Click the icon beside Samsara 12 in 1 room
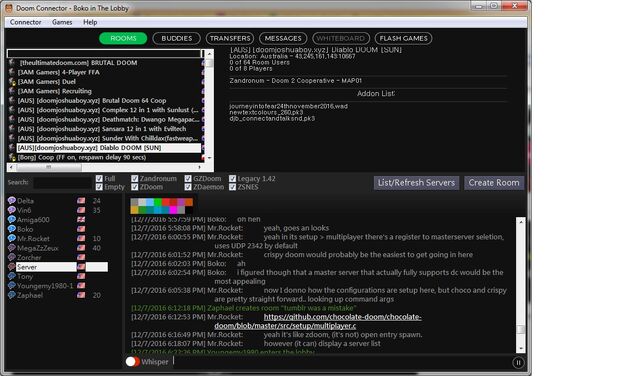Screen dimensions: 640x376 coord(12,129)
